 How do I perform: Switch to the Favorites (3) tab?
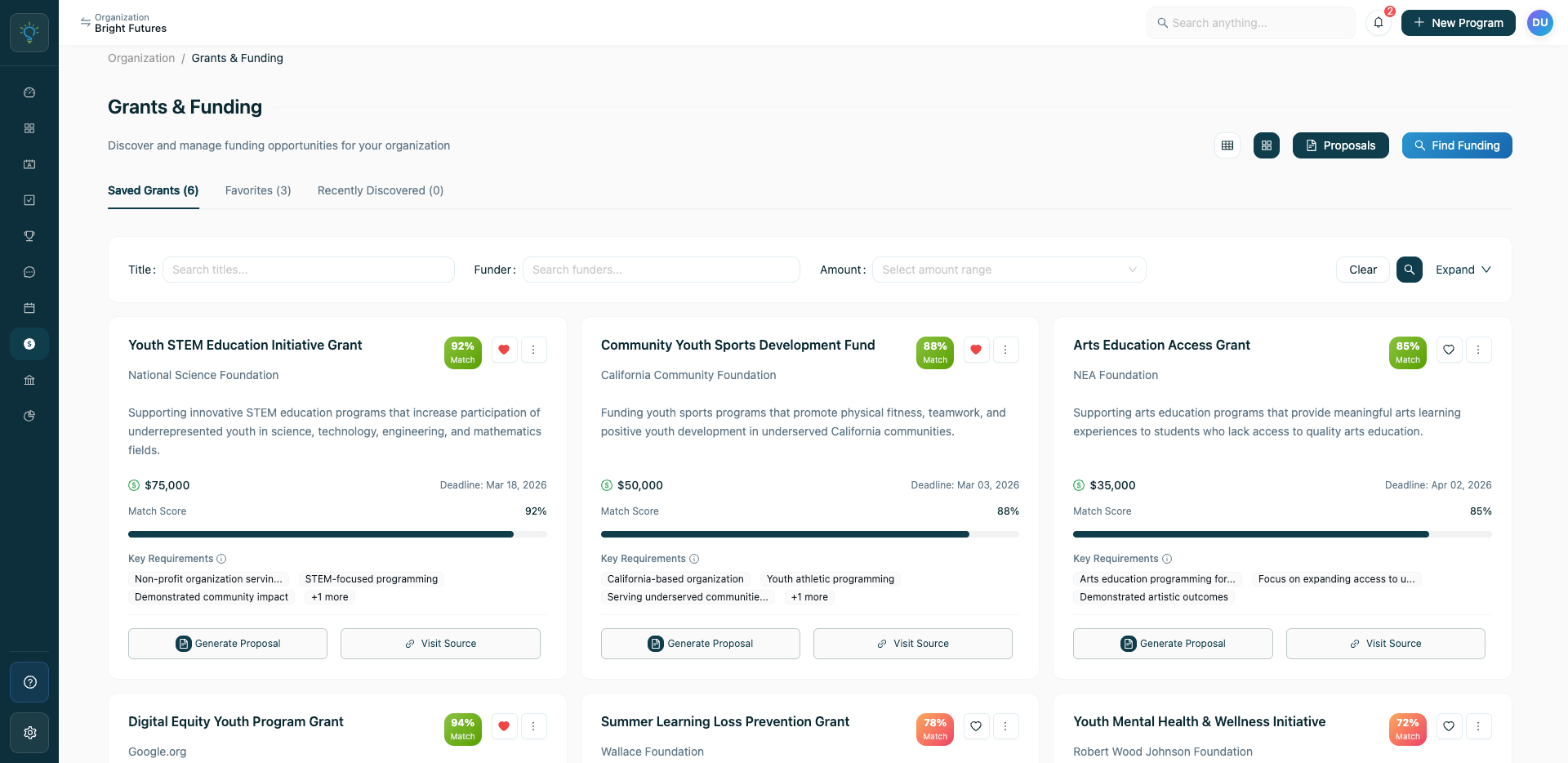point(258,190)
